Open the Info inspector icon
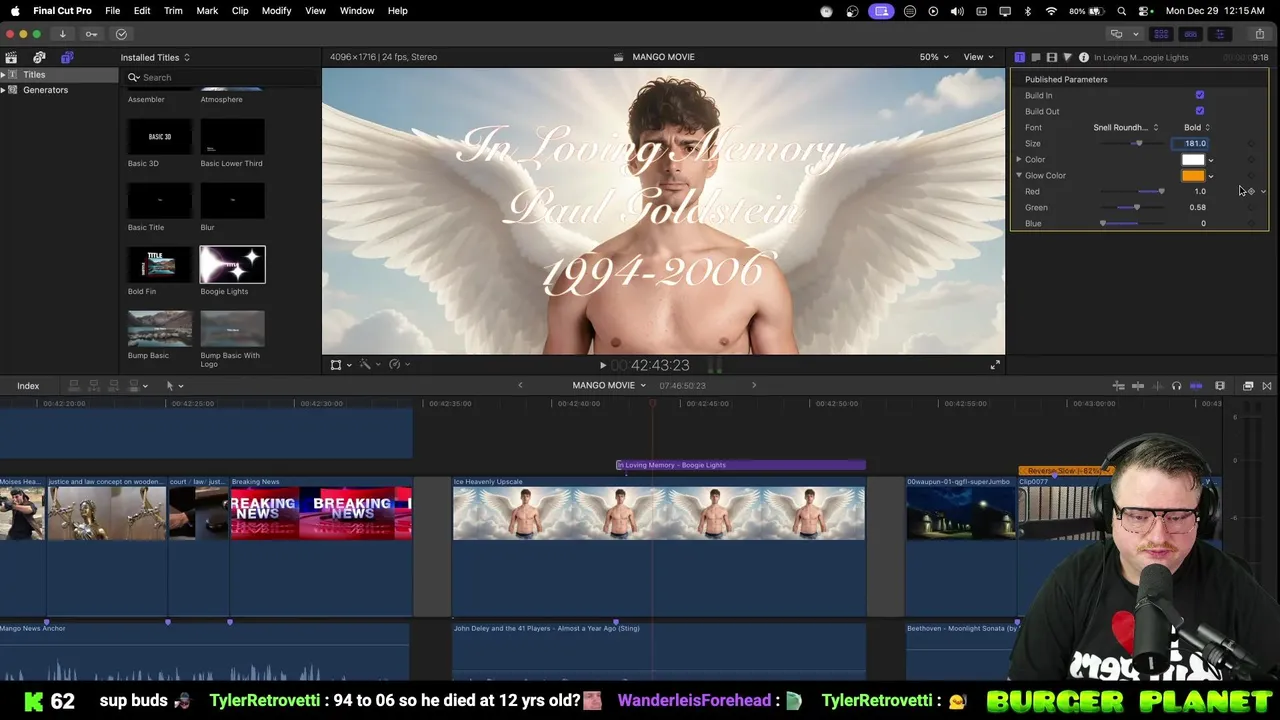Image resolution: width=1280 pixels, height=720 pixels. [1083, 57]
